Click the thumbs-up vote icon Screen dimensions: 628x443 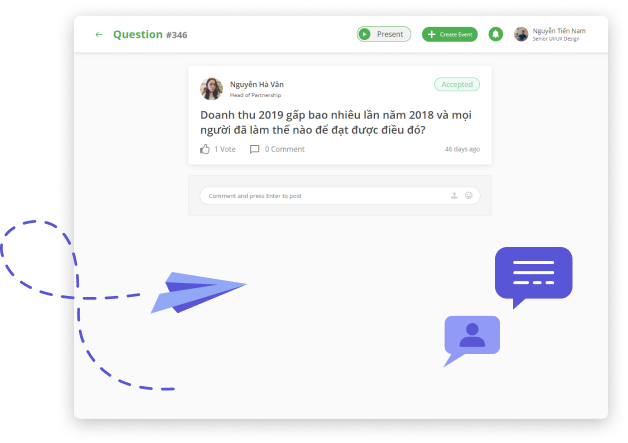pyautogui.click(x=205, y=149)
